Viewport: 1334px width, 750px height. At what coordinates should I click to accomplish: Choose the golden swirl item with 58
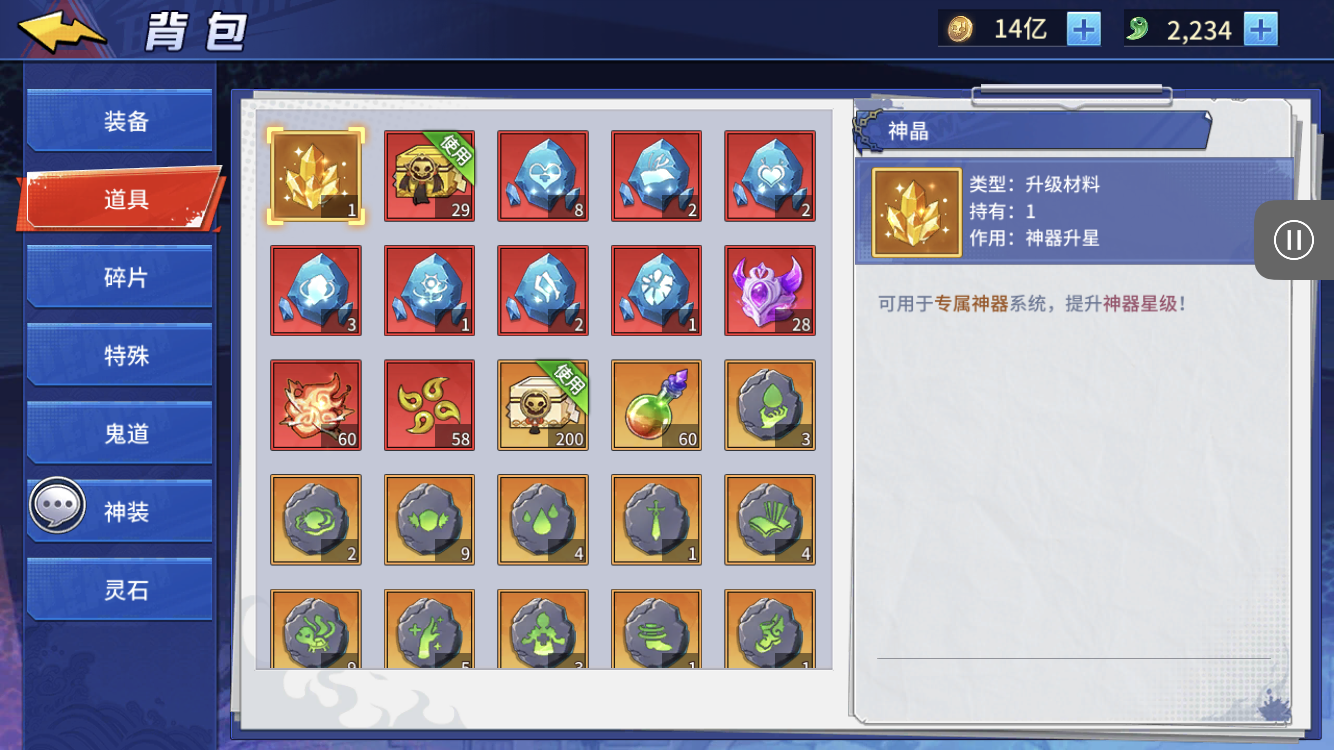(430, 405)
